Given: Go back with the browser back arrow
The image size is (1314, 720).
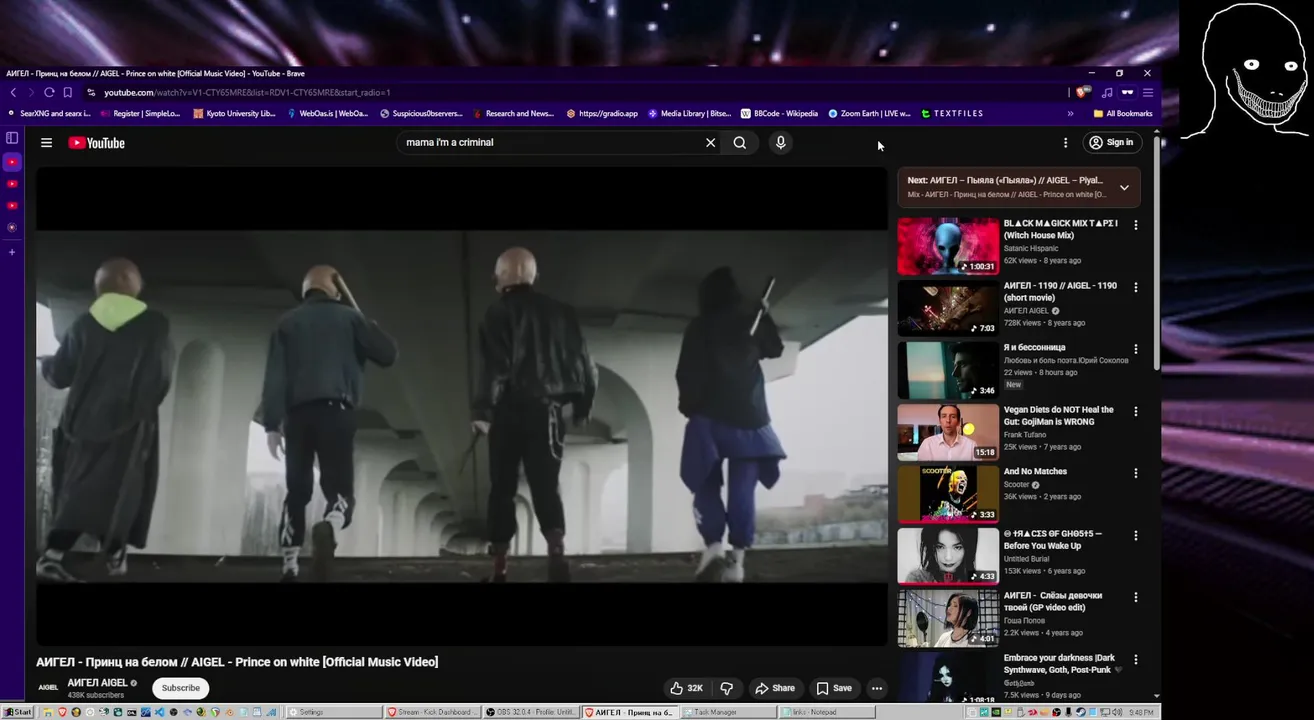Looking at the screenshot, I should [13, 92].
